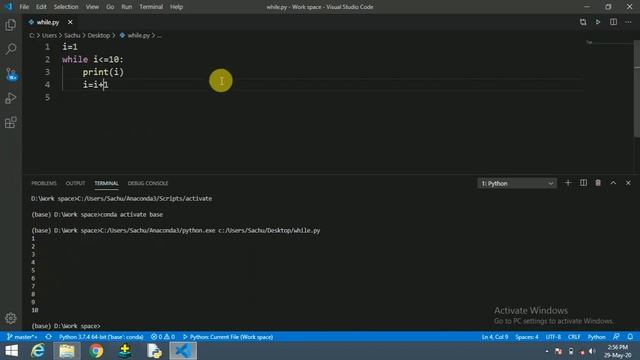
Task: Maximize the terminal panel size
Action: (613, 183)
